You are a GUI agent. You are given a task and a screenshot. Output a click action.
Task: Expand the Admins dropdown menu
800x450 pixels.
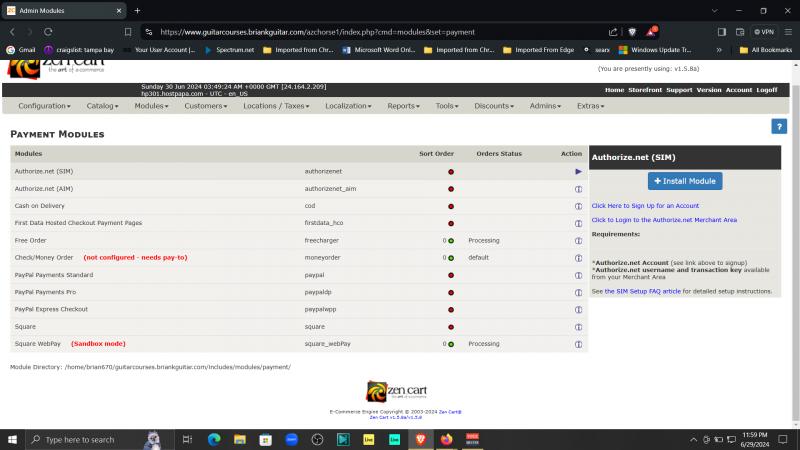tap(545, 106)
